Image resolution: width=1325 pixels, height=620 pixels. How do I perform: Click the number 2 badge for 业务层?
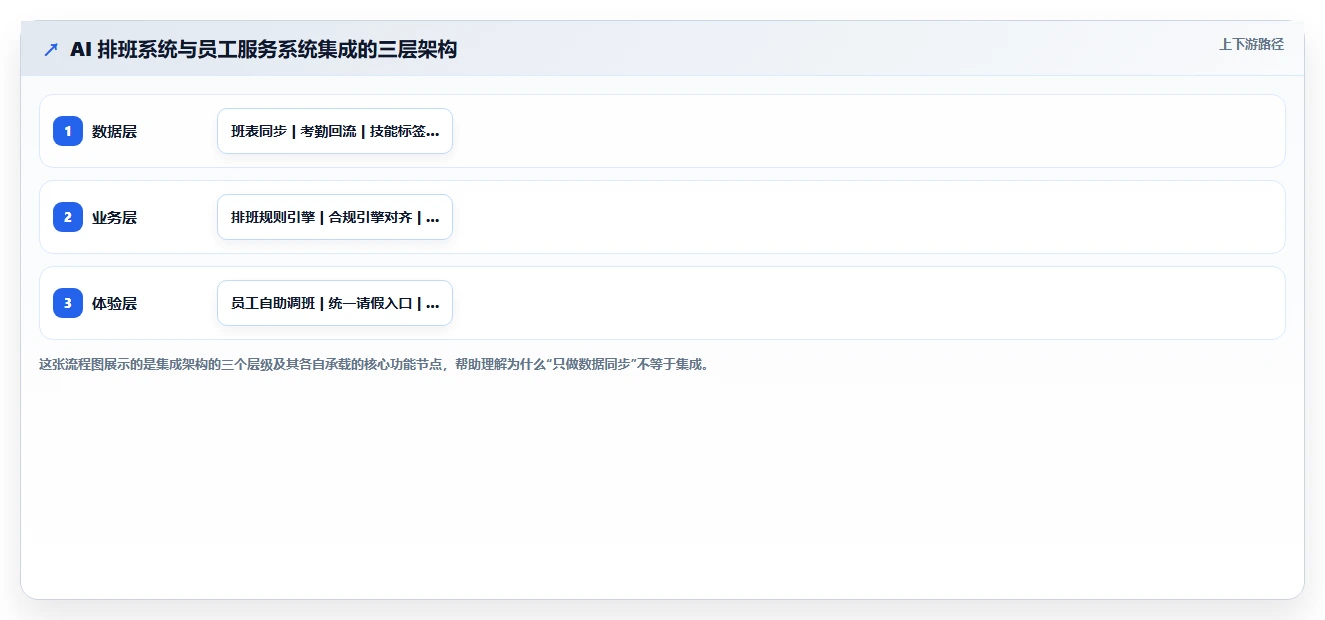click(x=68, y=217)
